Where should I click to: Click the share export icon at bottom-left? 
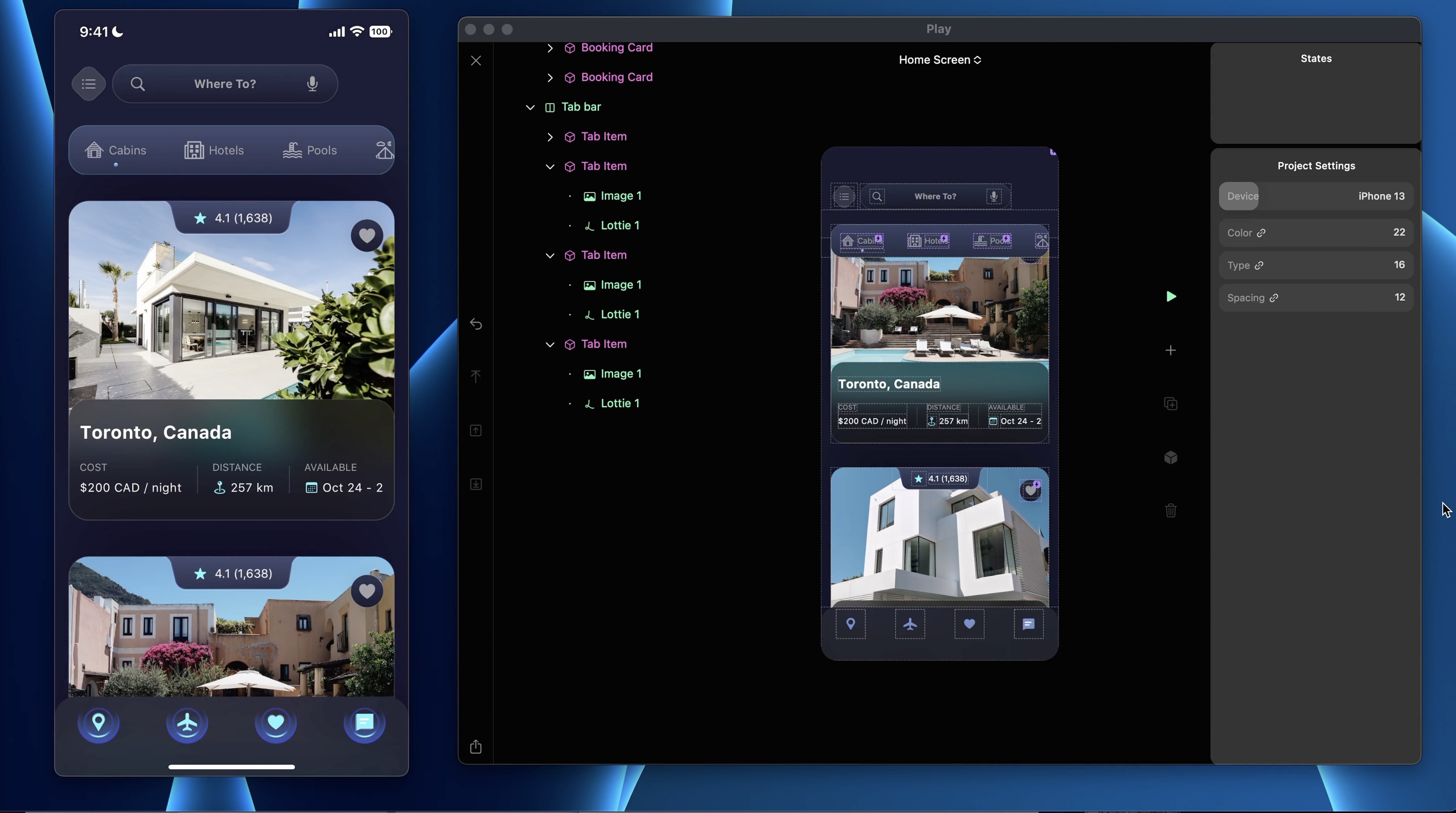pyautogui.click(x=476, y=747)
